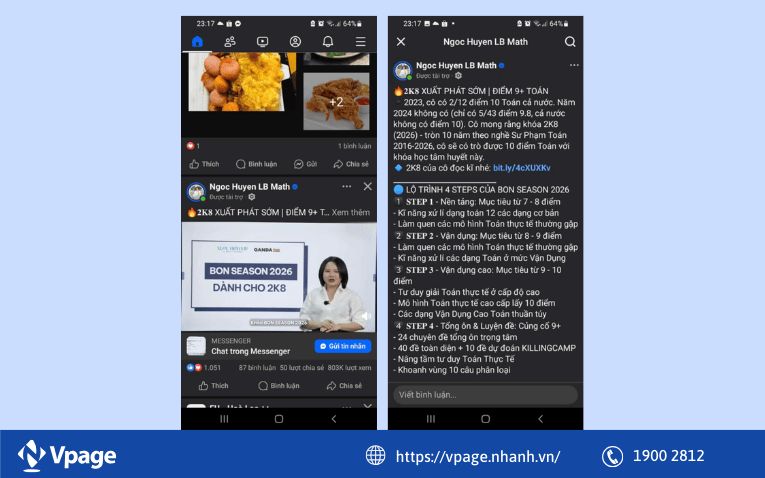Viewport: 765px width, 478px height.
Task: Tap the Android recent apps button on right phone
Action: pyautogui.click(x=431, y=419)
